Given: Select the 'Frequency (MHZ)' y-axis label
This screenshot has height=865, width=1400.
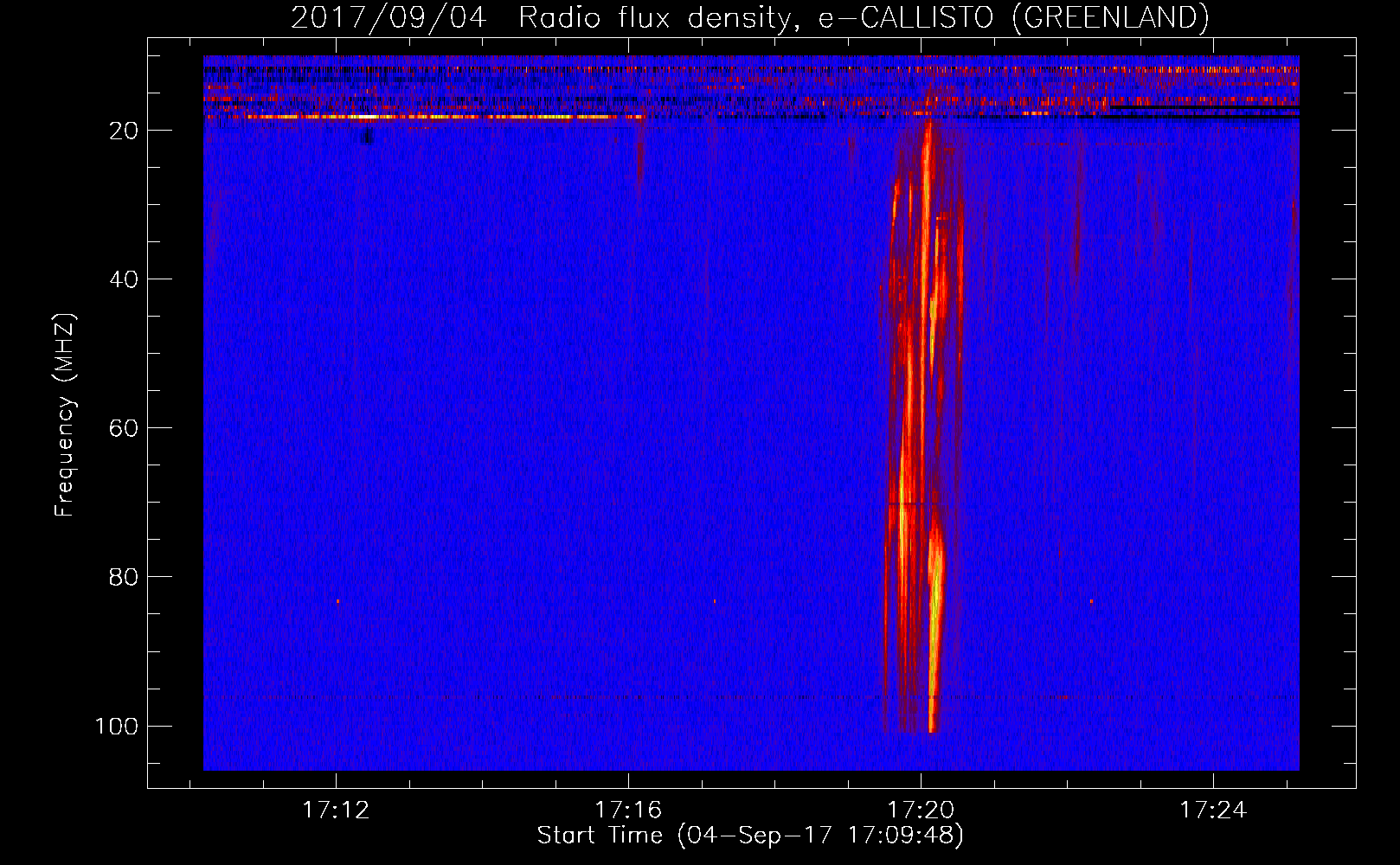Looking at the screenshot, I should click(65, 415).
